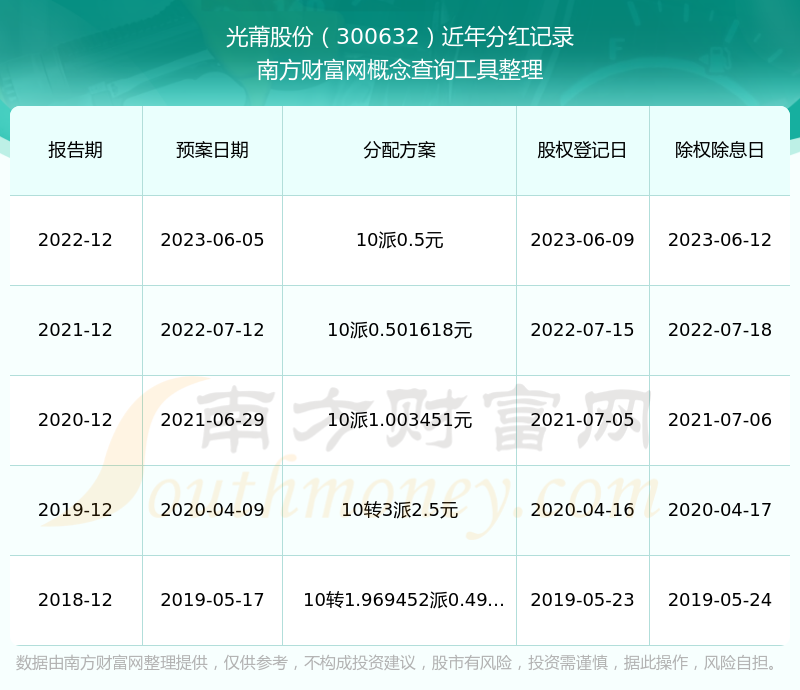Click the 分配方案 column header
Viewport: 800px width, 690px height.
399,150
